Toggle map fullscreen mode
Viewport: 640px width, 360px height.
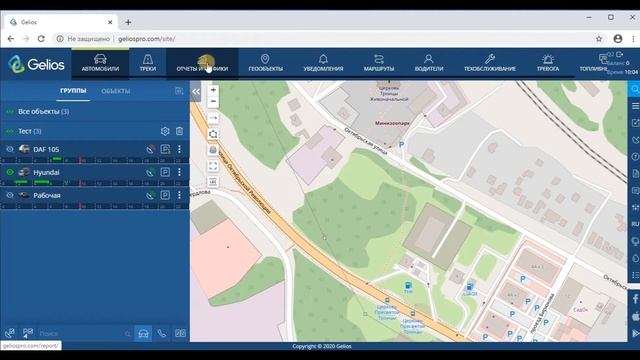pyautogui.click(x=213, y=166)
